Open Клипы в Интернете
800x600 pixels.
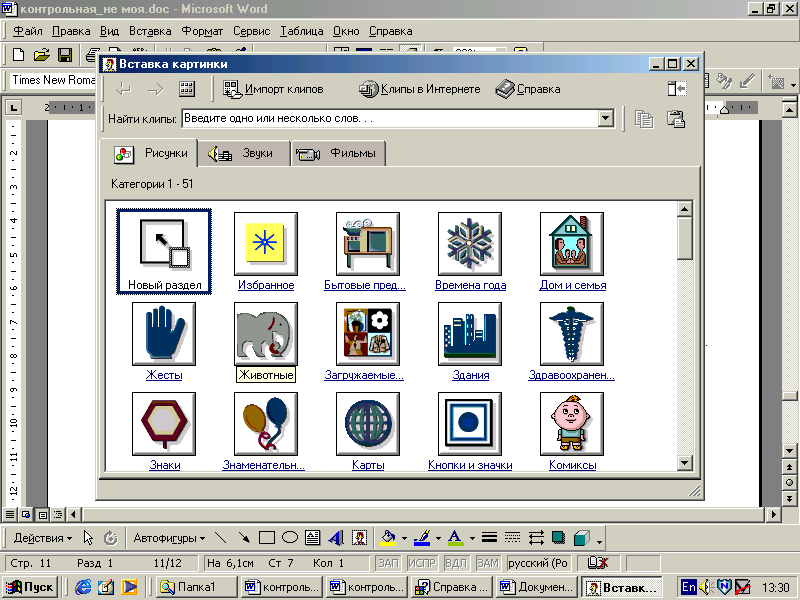419,89
